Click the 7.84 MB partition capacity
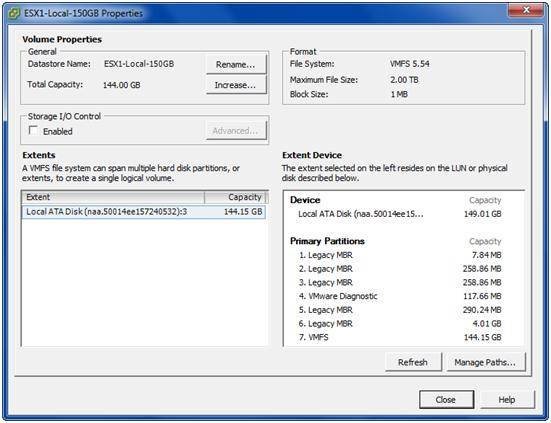551x423 pixels. click(x=487, y=255)
